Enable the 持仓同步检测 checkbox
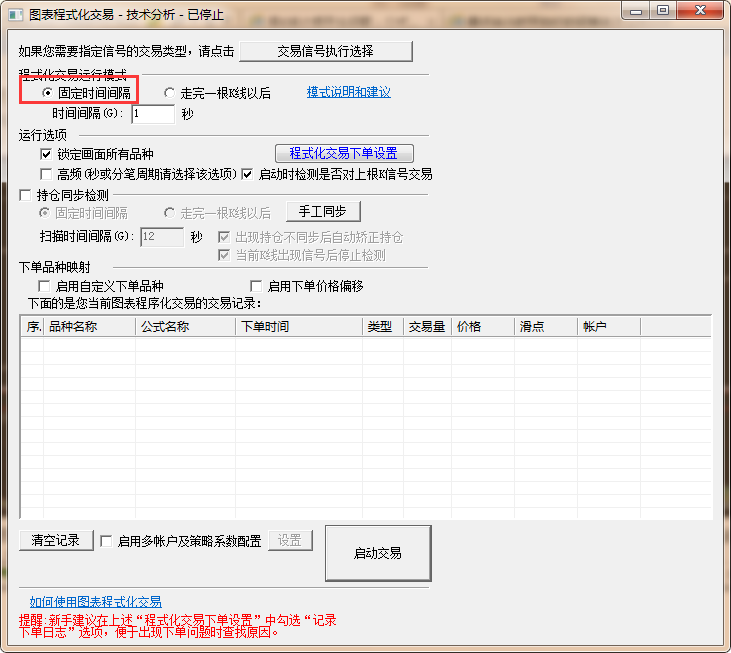The width and height of the screenshot is (731, 653). click(26, 195)
